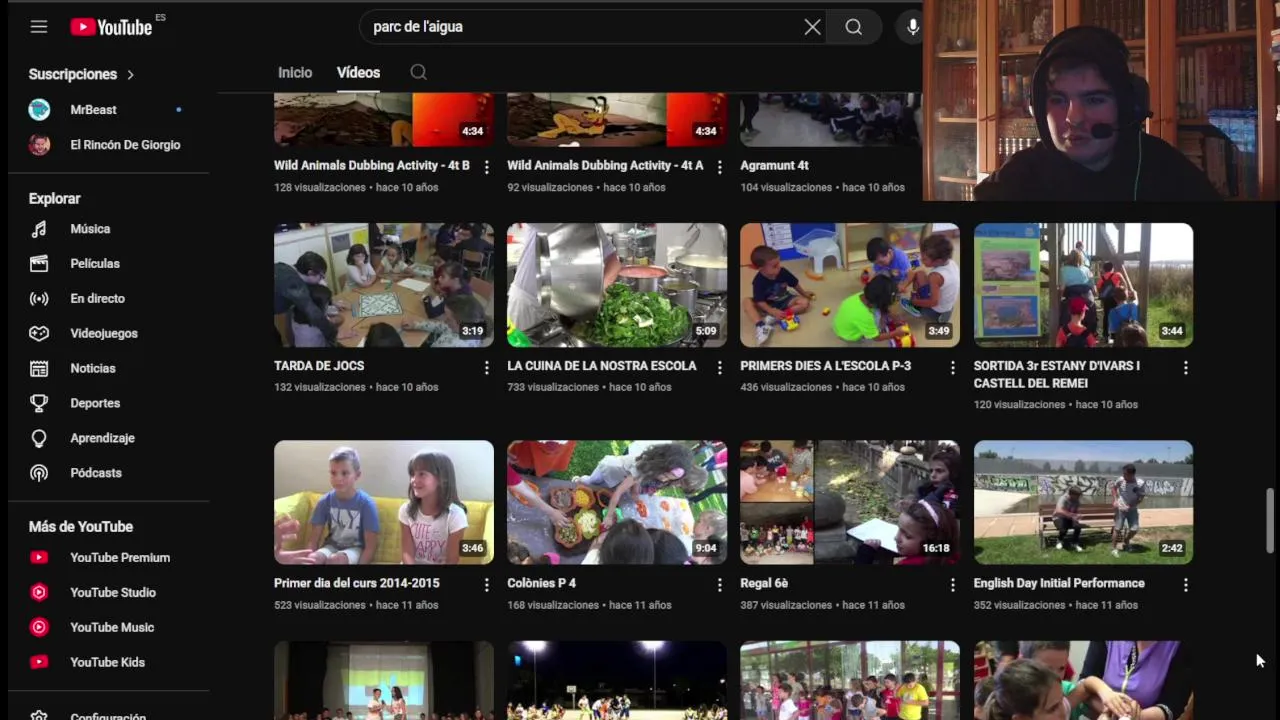Viewport: 1280px width, 720px height.
Task: Search within channel using tab magnifier
Action: (418, 72)
